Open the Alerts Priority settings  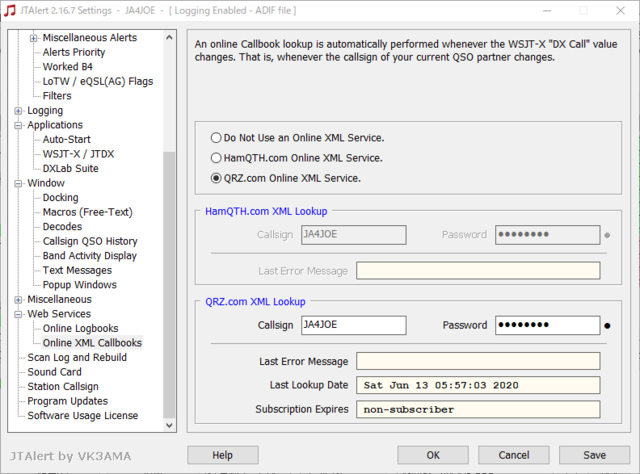click(74, 52)
